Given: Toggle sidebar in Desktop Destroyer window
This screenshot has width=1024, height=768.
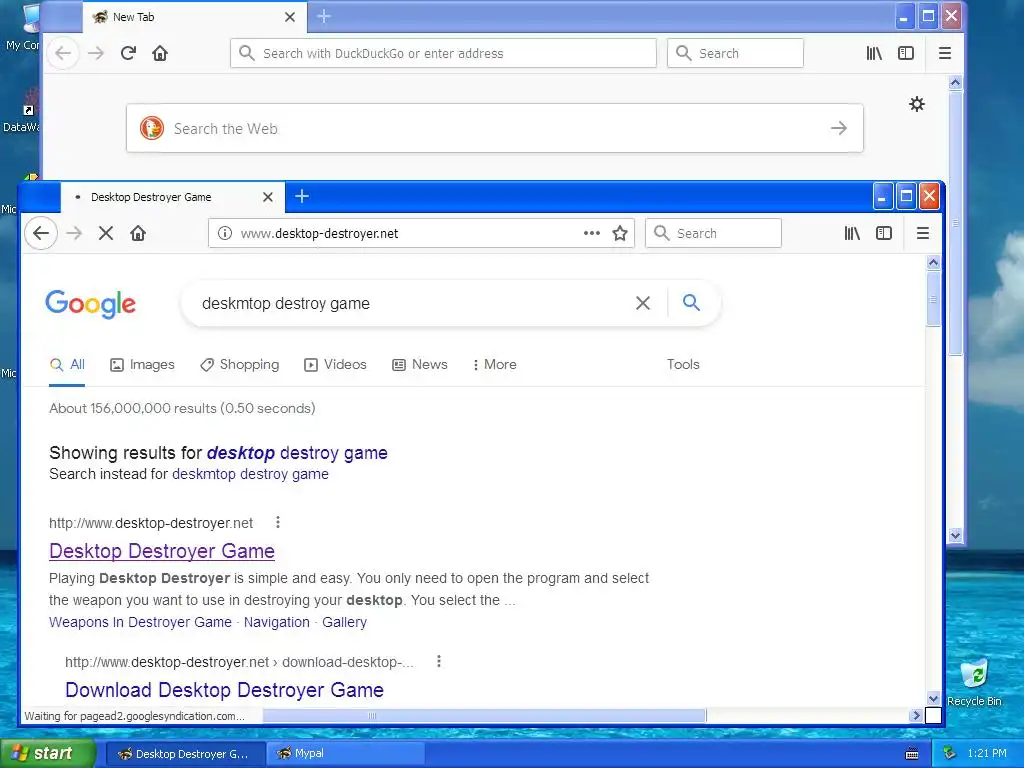Looking at the screenshot, I should click(x=884, y=233).
